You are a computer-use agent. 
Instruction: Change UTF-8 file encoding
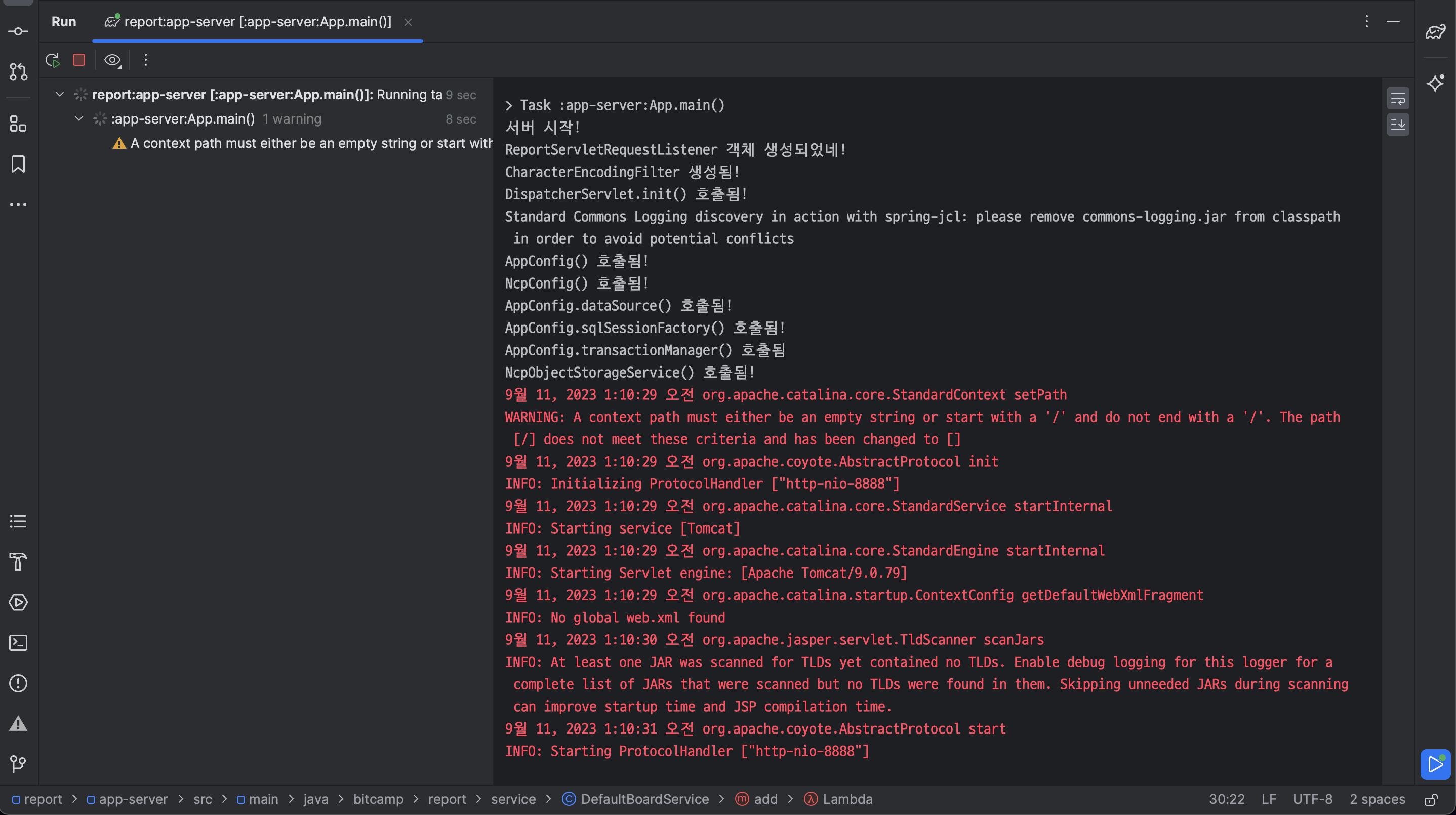point(1312,799)
